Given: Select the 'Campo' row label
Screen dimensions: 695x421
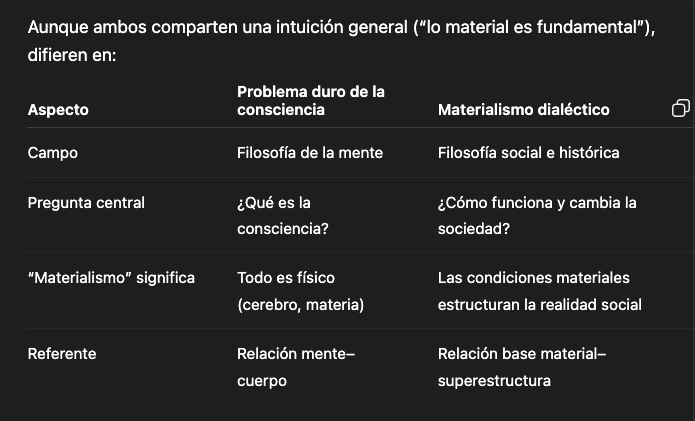Looking at the screenshot, I should click(53, 153).
